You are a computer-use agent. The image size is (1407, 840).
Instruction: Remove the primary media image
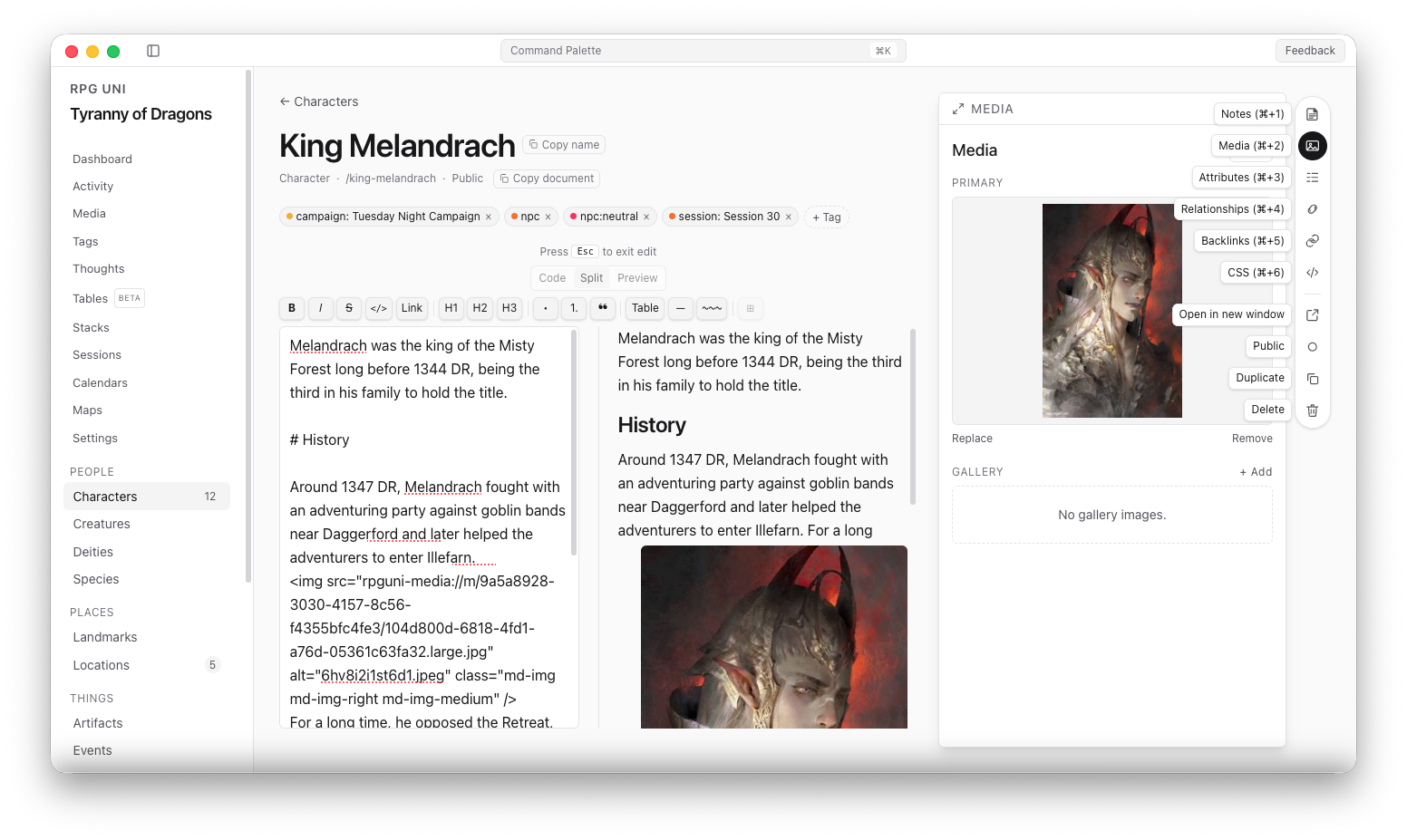point(1252,439)
